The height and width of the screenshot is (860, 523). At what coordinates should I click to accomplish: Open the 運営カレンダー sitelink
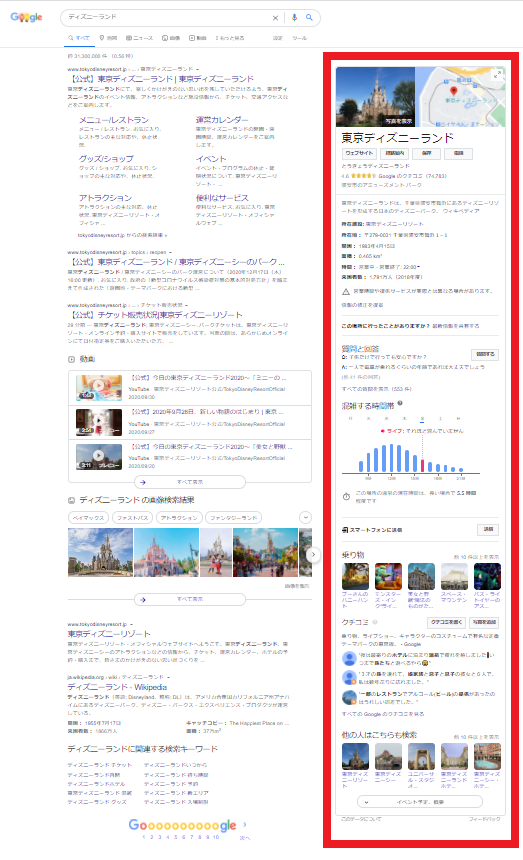pos(222,120)
